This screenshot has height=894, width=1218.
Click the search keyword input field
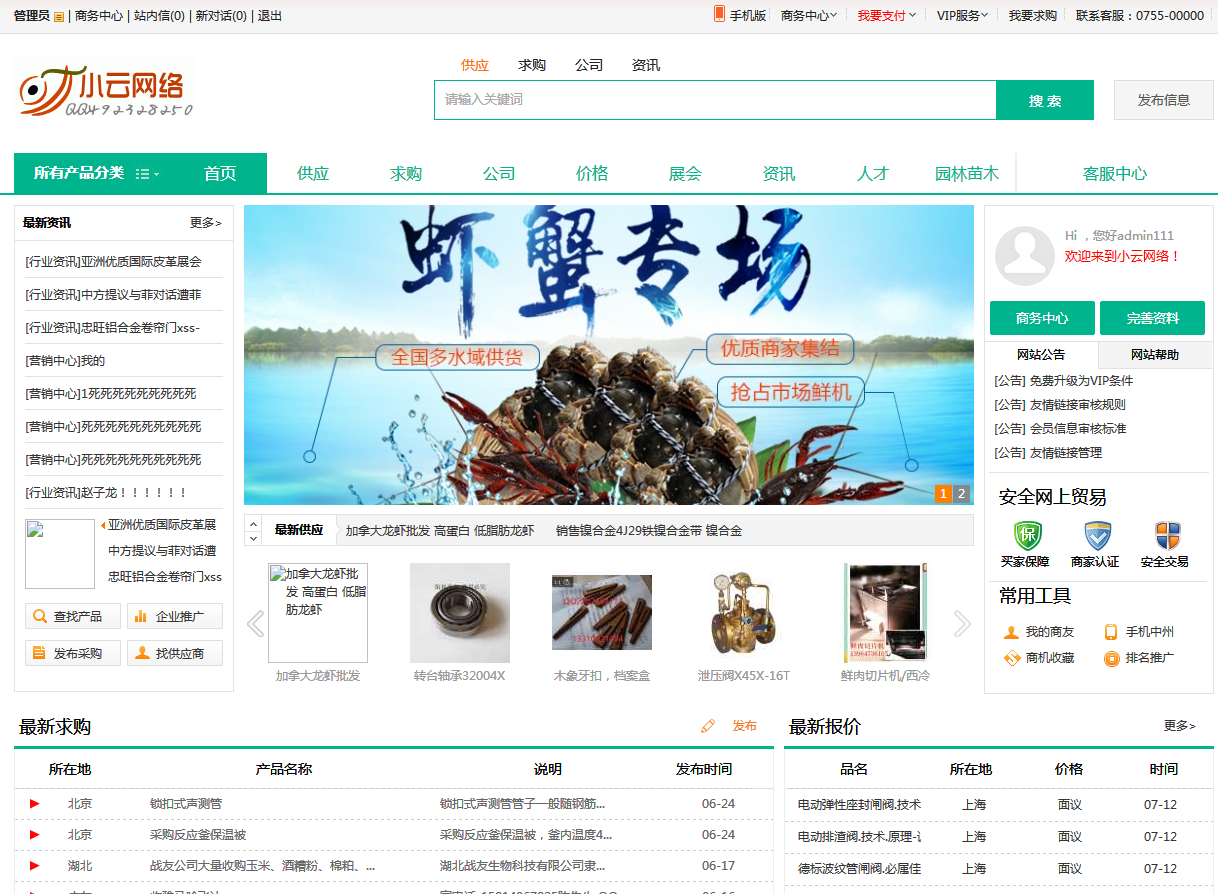click(x=715, y=100)
